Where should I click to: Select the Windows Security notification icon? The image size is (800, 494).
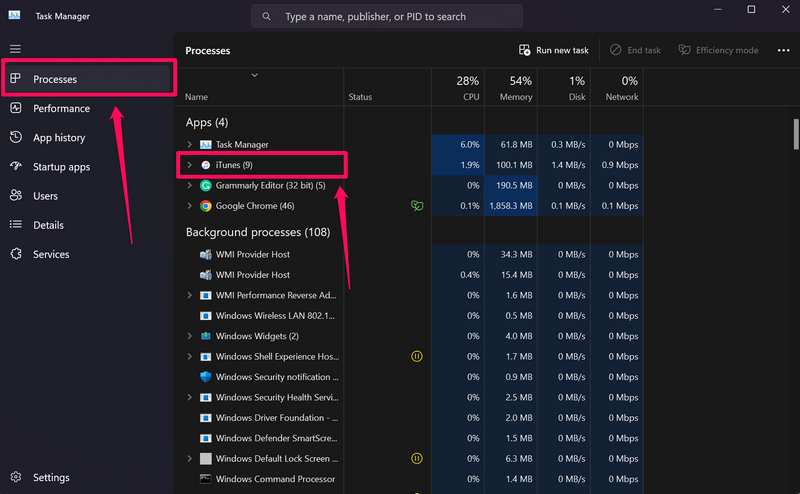coord(206,377)
